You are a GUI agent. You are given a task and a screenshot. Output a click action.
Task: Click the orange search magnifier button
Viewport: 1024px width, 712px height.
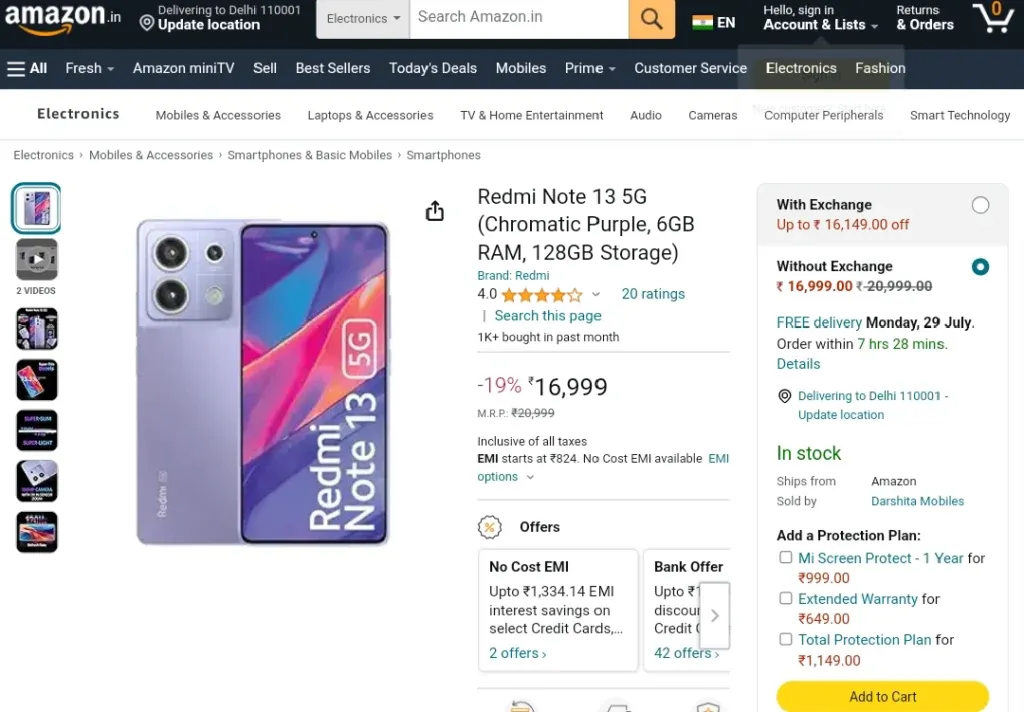651,18
